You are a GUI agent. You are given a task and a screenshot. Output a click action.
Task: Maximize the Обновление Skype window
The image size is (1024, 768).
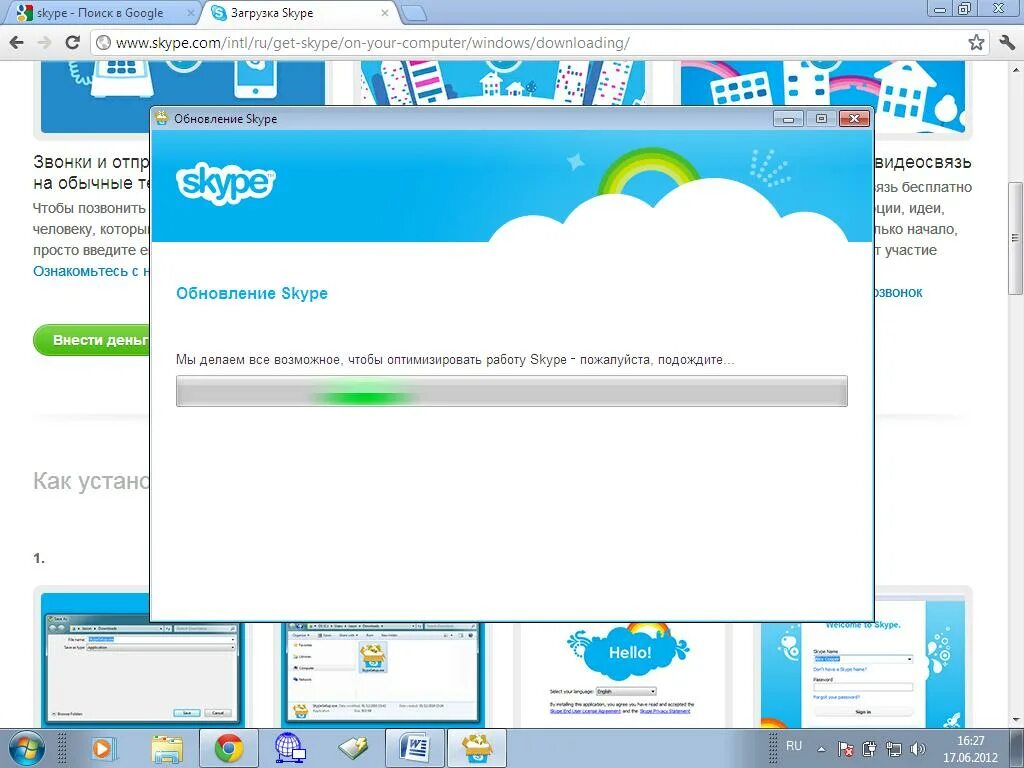pos(821,118)
